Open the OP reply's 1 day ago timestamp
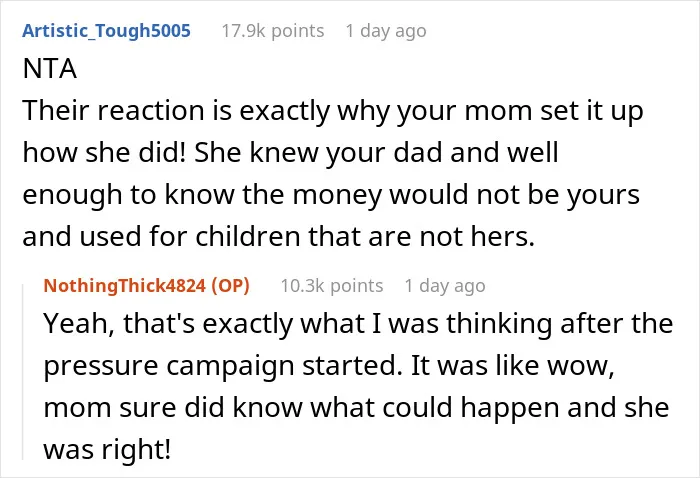 (445, 286)
